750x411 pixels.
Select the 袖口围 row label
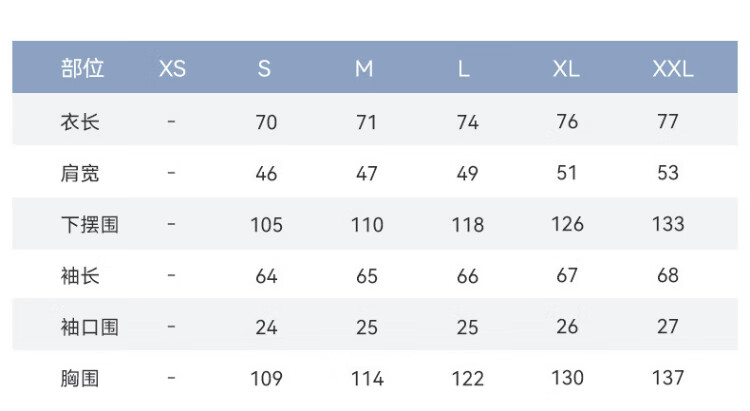(90, 326)
